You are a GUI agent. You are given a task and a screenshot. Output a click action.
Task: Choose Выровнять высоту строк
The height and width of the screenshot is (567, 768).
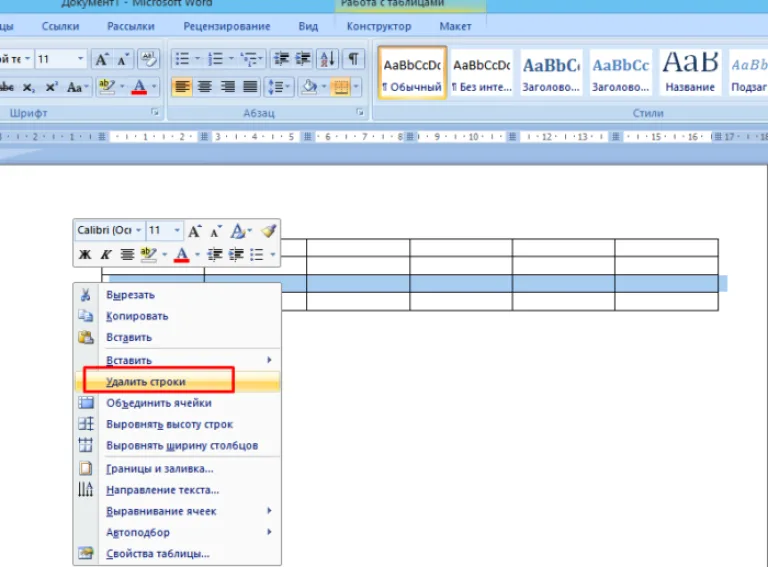pos(177,424)
